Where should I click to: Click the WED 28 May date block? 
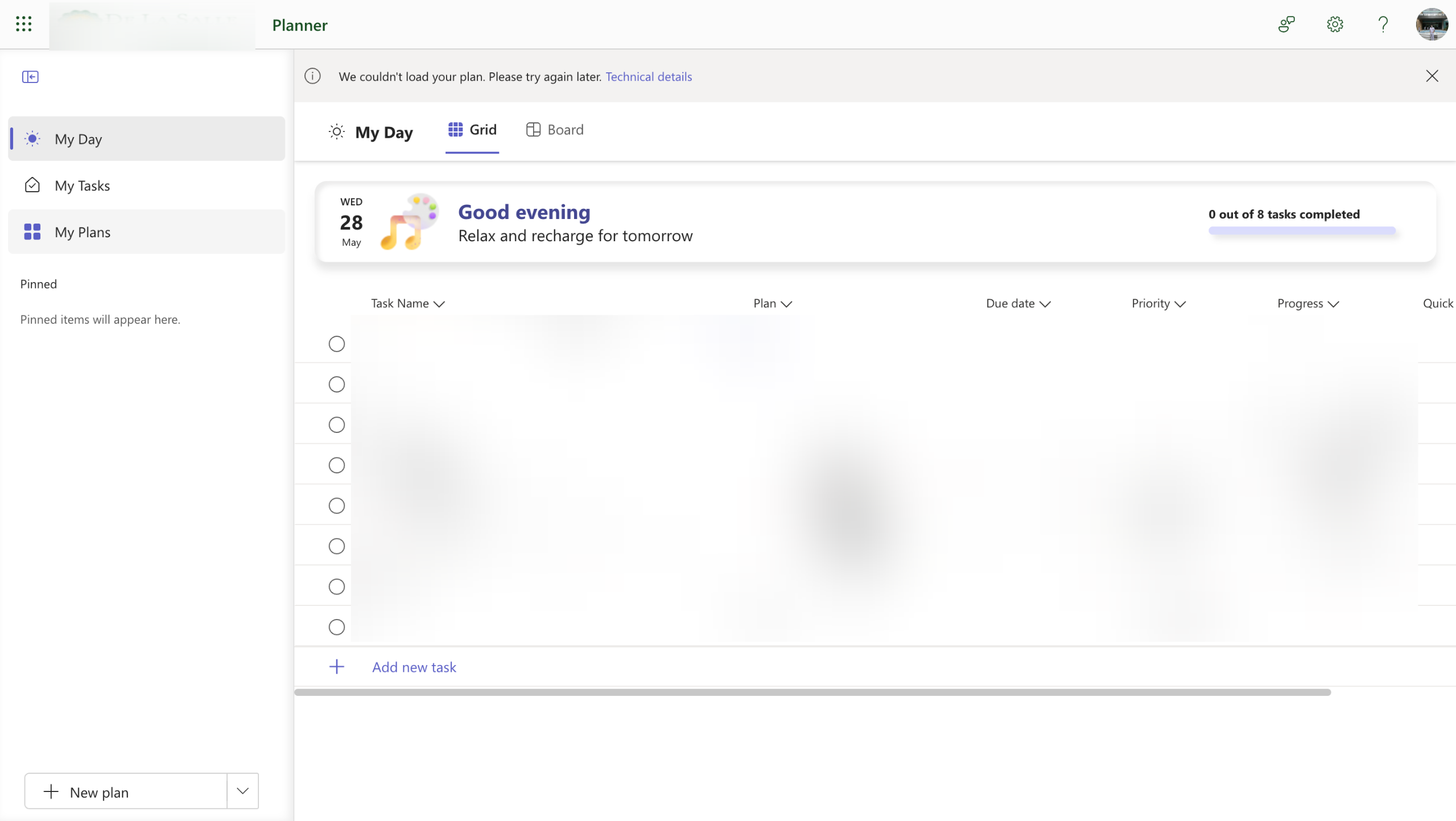[352, 222]
